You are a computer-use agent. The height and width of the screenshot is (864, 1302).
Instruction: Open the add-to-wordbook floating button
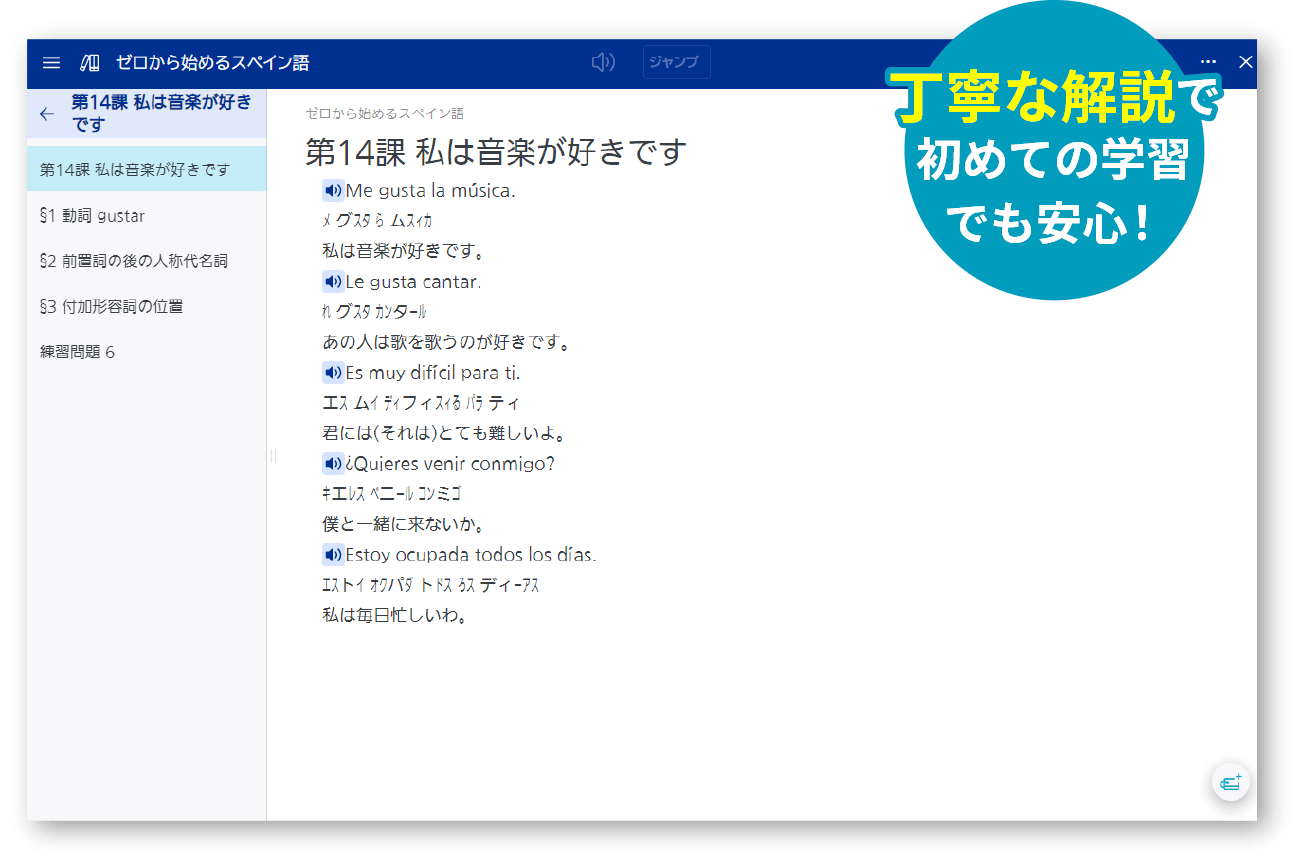(x=1229, y=783)
